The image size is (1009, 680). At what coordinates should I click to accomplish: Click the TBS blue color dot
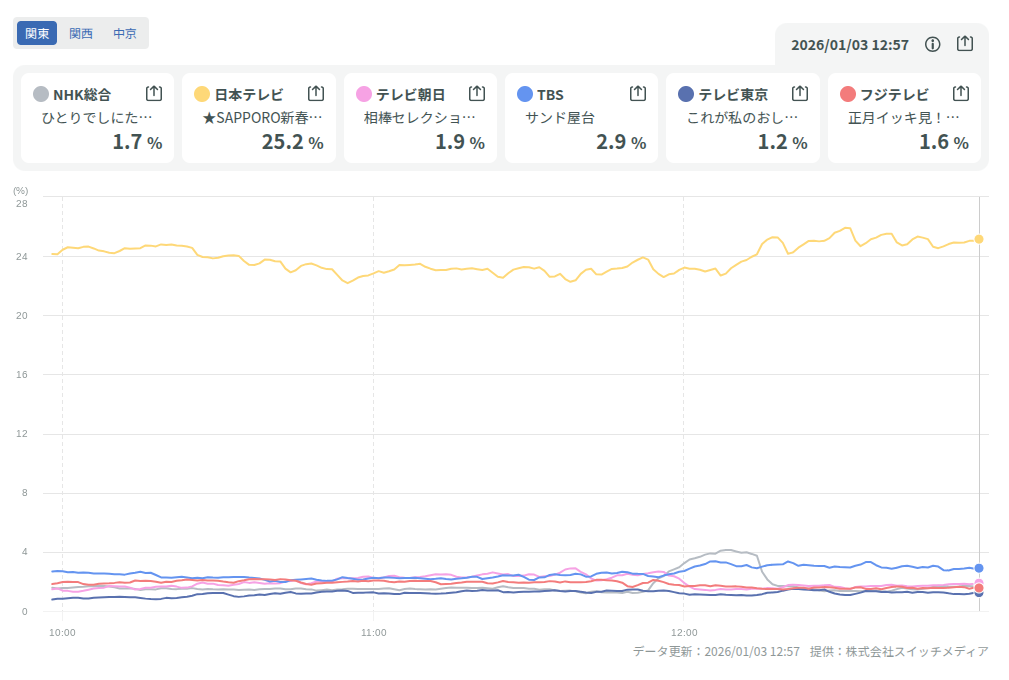[x=525, y=95]
